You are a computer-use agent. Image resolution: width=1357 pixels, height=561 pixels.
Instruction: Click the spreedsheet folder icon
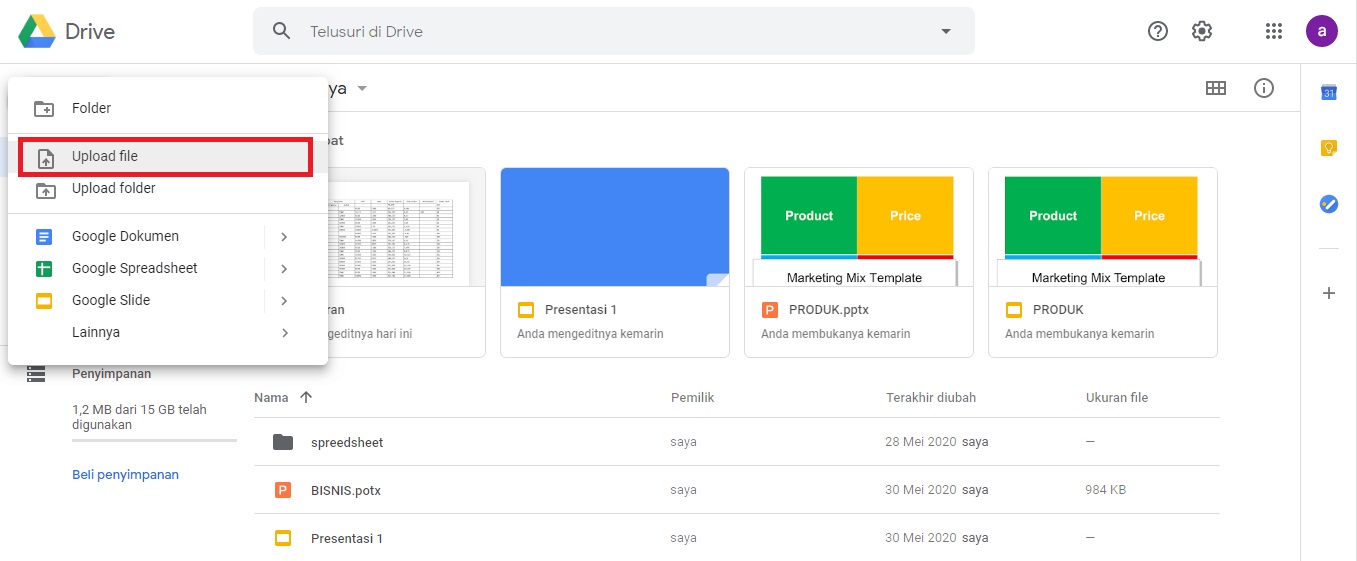click(x=283, y=442)
